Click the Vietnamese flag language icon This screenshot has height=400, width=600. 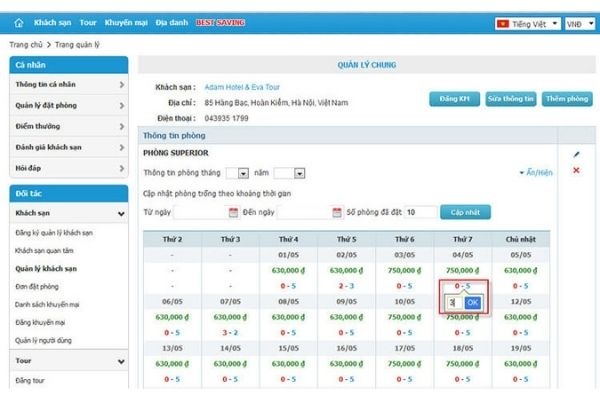505,23
